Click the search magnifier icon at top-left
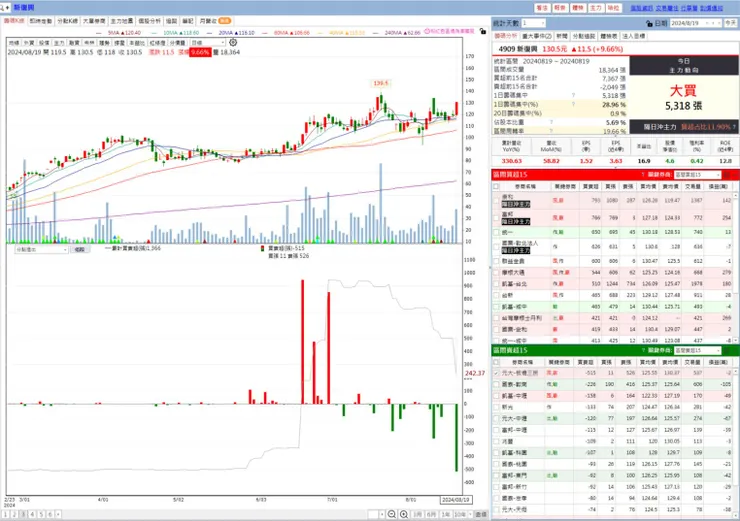Image resolution: width=740 pixels, height=521 pixels. pyautogui.click(x=2, y=8)
